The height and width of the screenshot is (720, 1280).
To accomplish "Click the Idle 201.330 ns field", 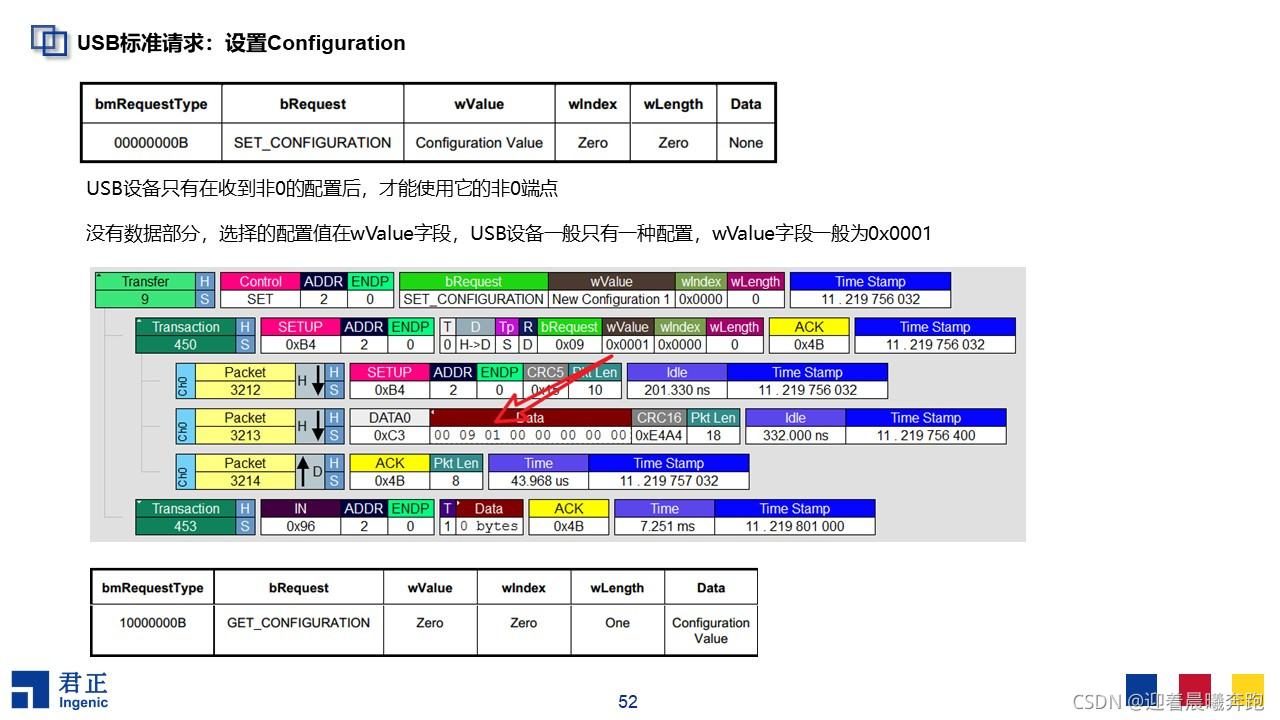I will tap(677, 381).
